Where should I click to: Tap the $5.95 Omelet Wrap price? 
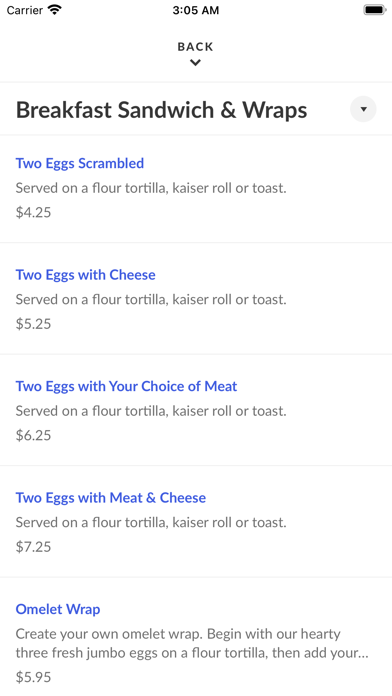[33, 677]
